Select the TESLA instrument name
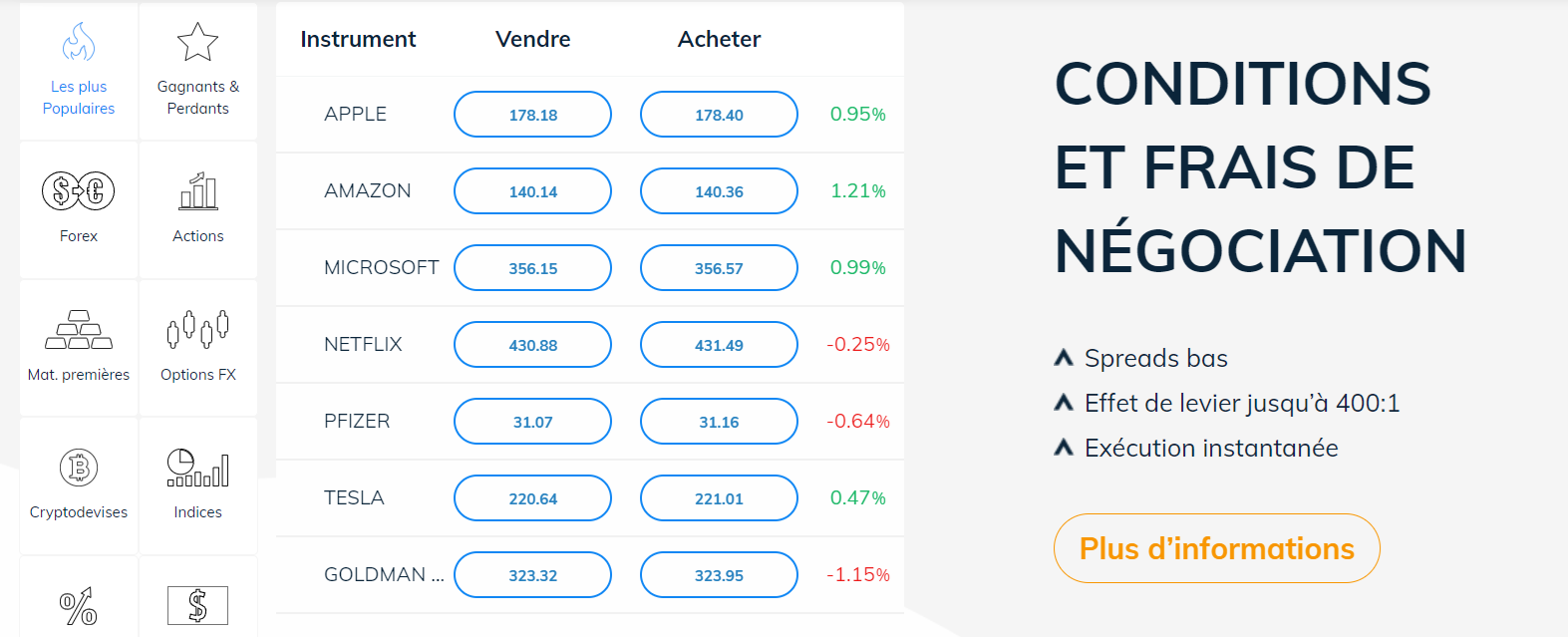 tap(354, 497)
